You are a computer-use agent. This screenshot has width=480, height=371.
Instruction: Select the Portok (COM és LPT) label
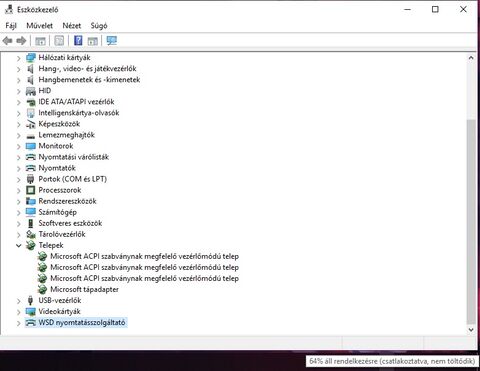tap(73, 179)
